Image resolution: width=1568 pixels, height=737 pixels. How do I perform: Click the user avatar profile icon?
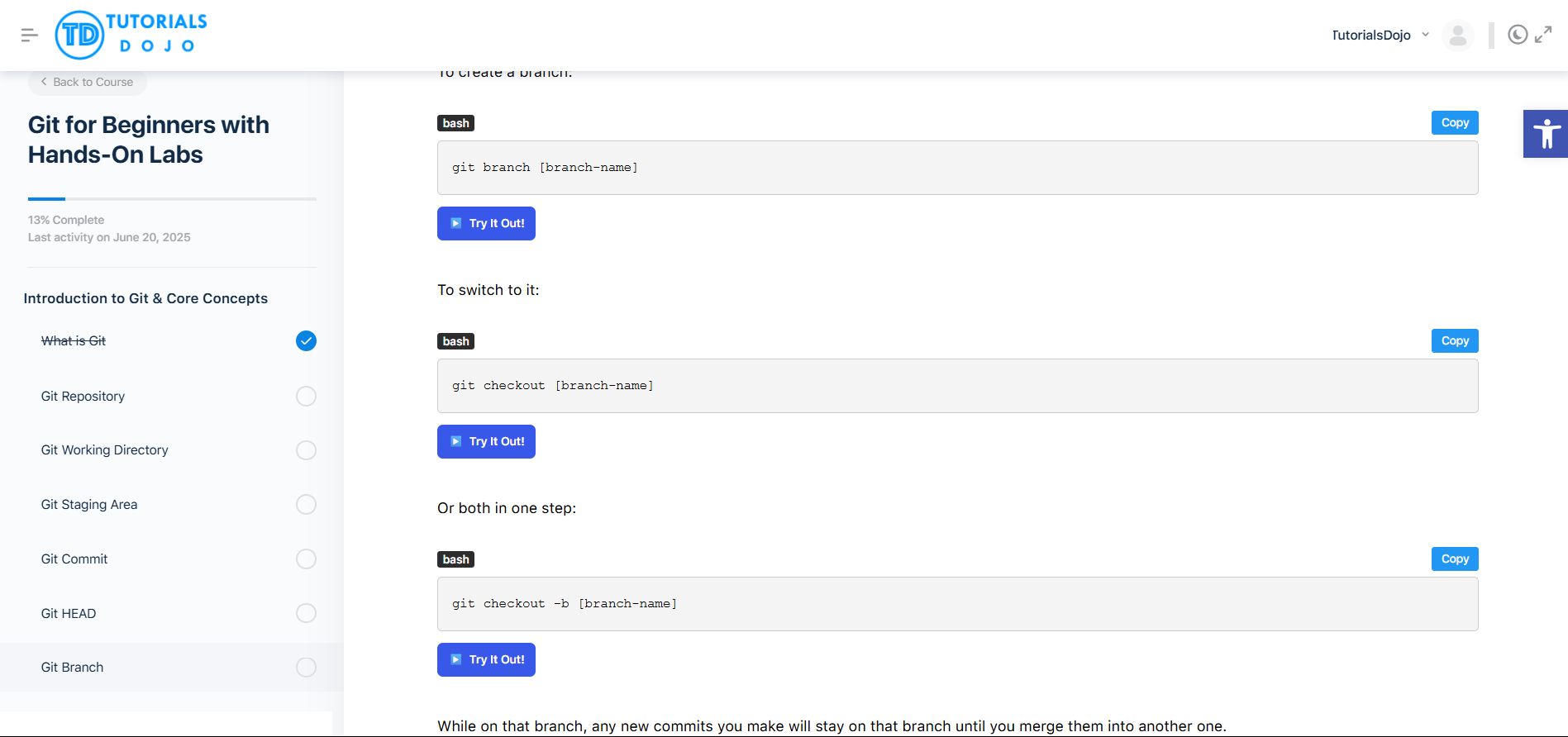pos(1457,36)
